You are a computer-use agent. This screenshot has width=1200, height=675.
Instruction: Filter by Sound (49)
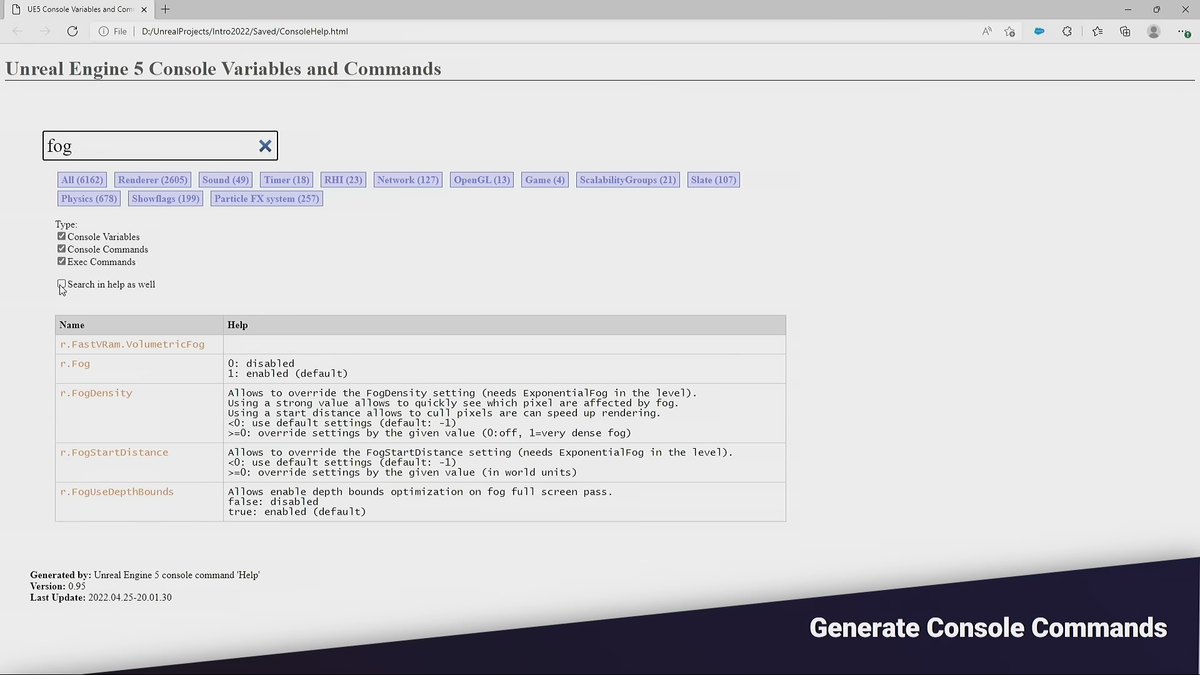click(226, 180)
